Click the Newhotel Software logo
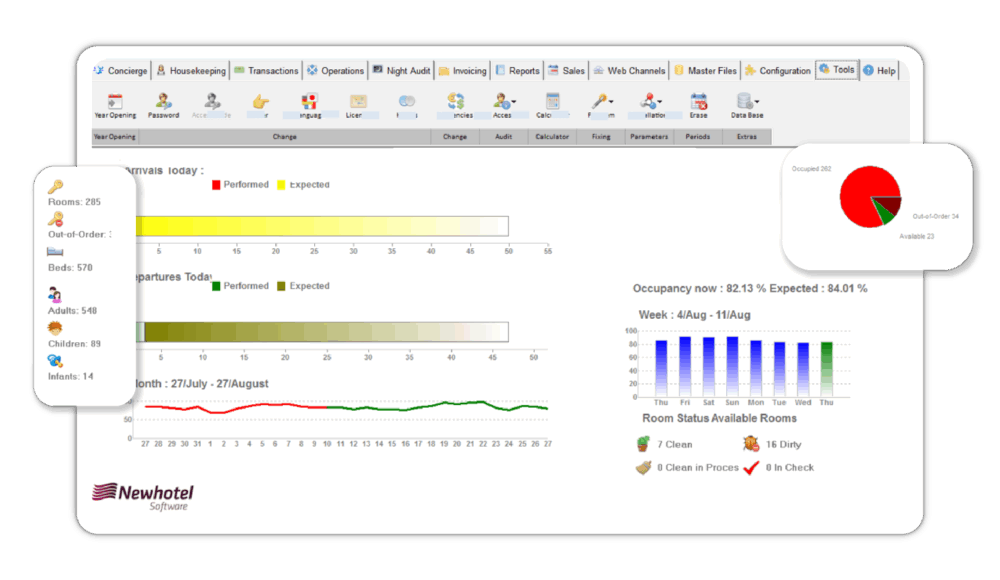This screenshot has width=1000, height=580. [142, 495]
